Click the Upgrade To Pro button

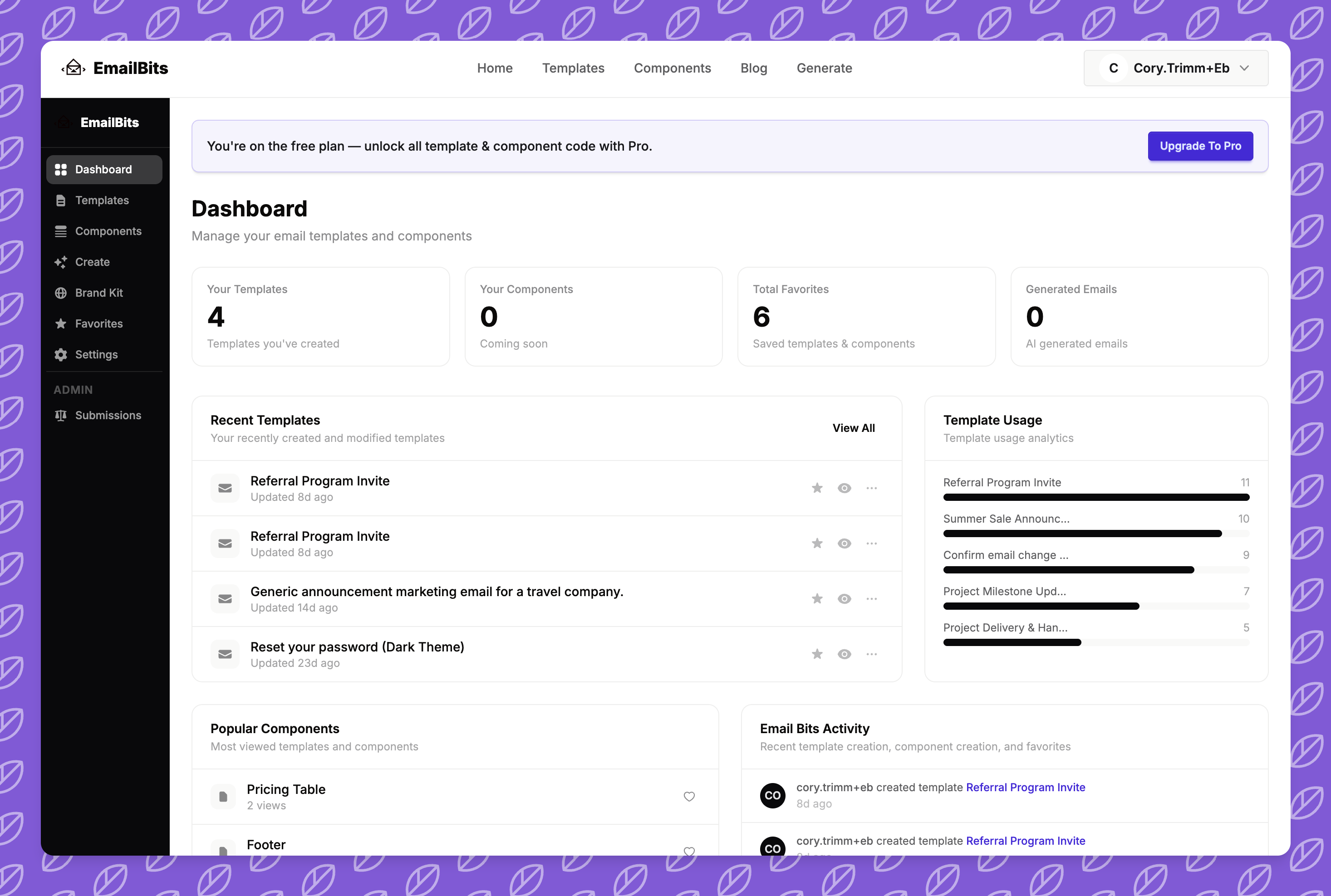1200,146
